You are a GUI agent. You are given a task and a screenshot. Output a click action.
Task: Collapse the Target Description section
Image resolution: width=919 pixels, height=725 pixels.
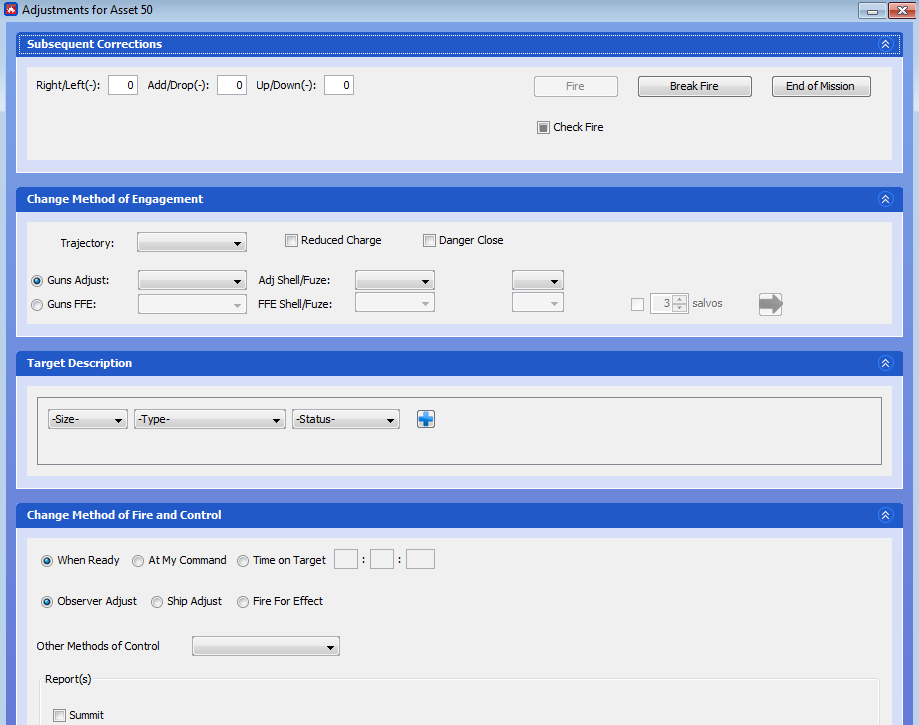pos(885,363)
